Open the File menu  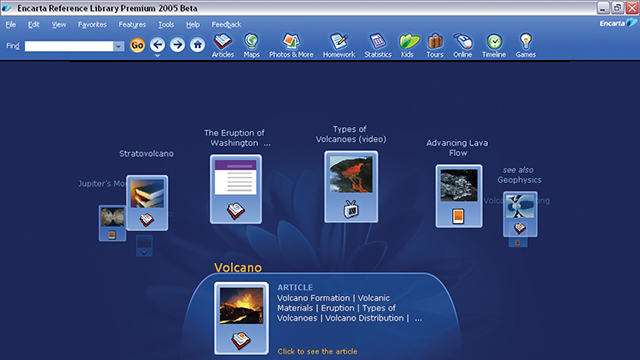11,24
